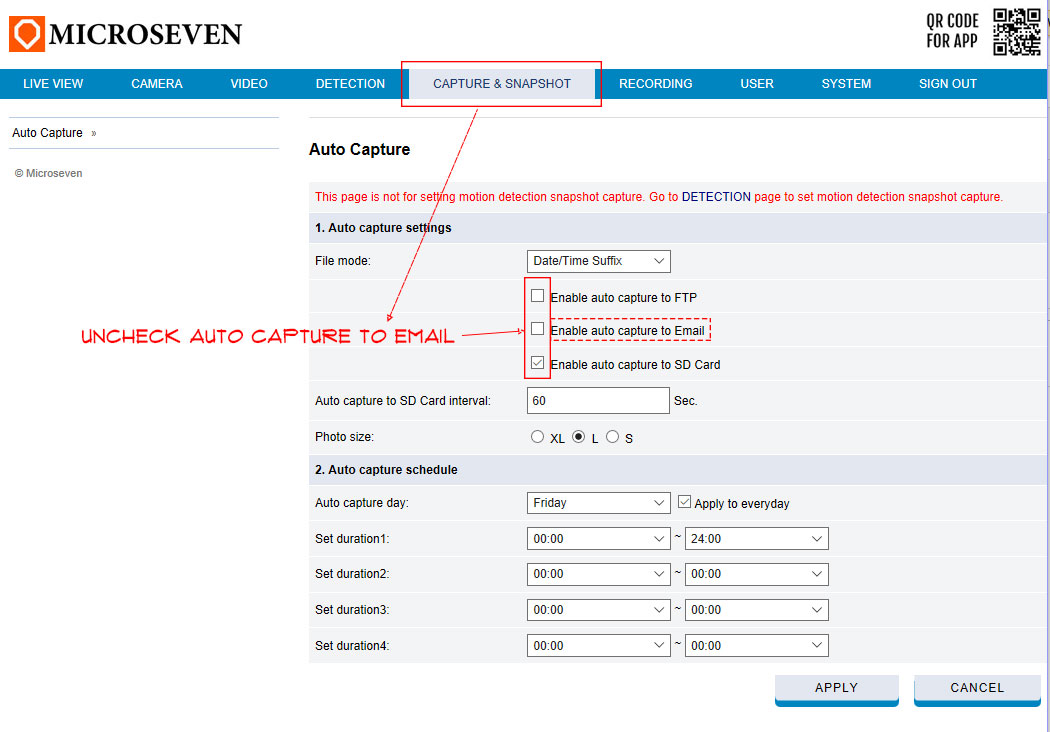Open the SYSTEM tab
Screen dimensions: 1050x732
846,84
